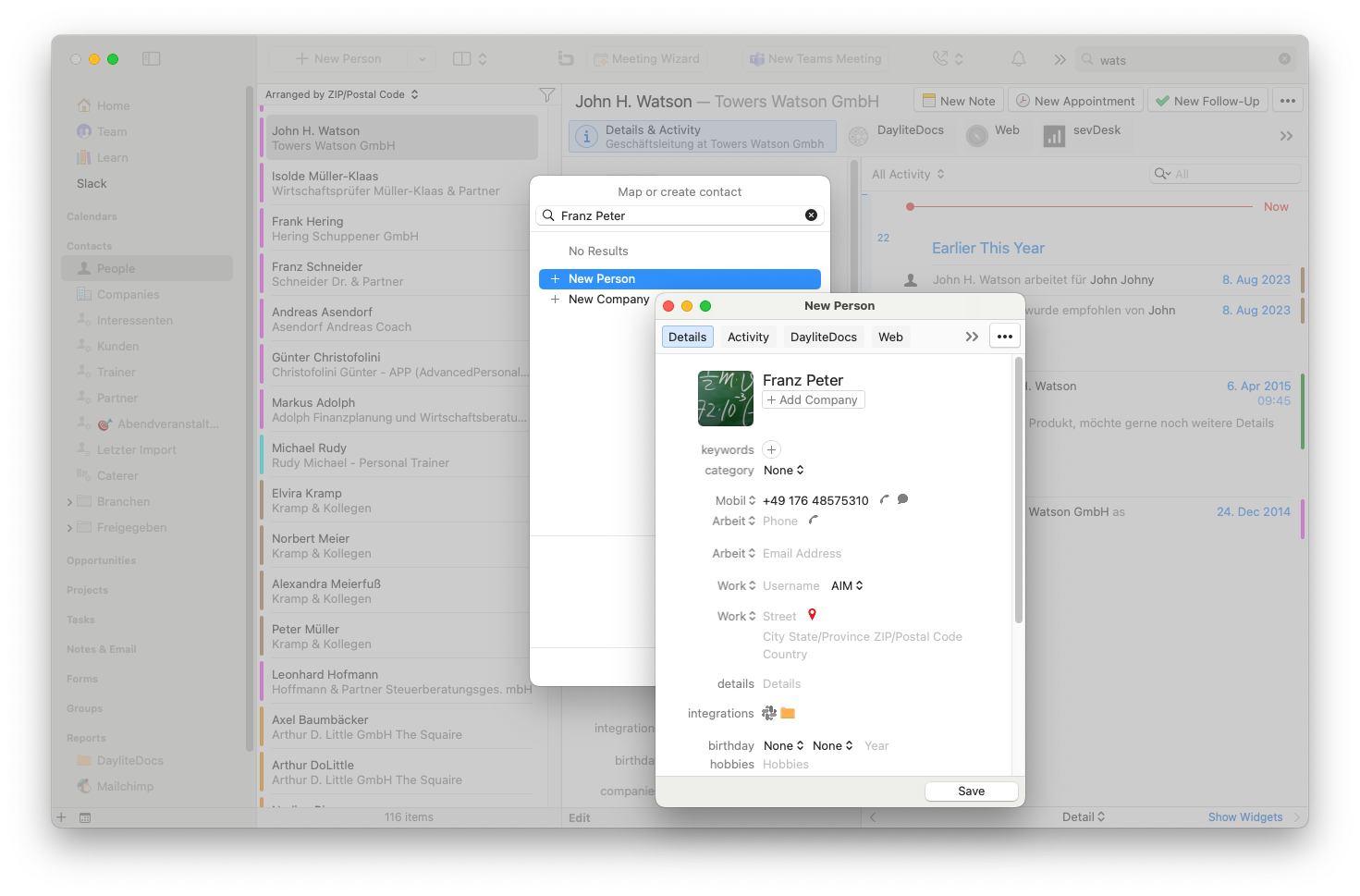Screen dimensions: 1360x896
Task: Click the search options magnifier in the All field
Action: tap(1162, 174)
